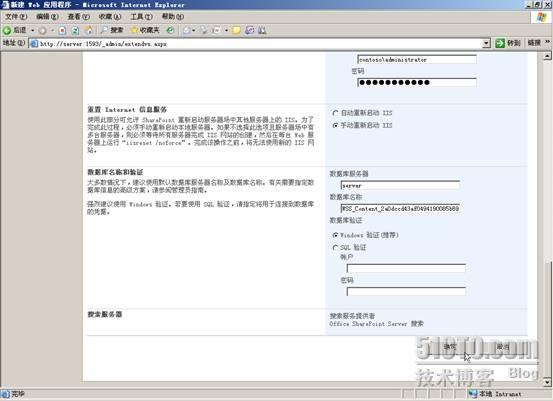
Task: Open the Edit button dropdown arrow
Action: point(226,31)
